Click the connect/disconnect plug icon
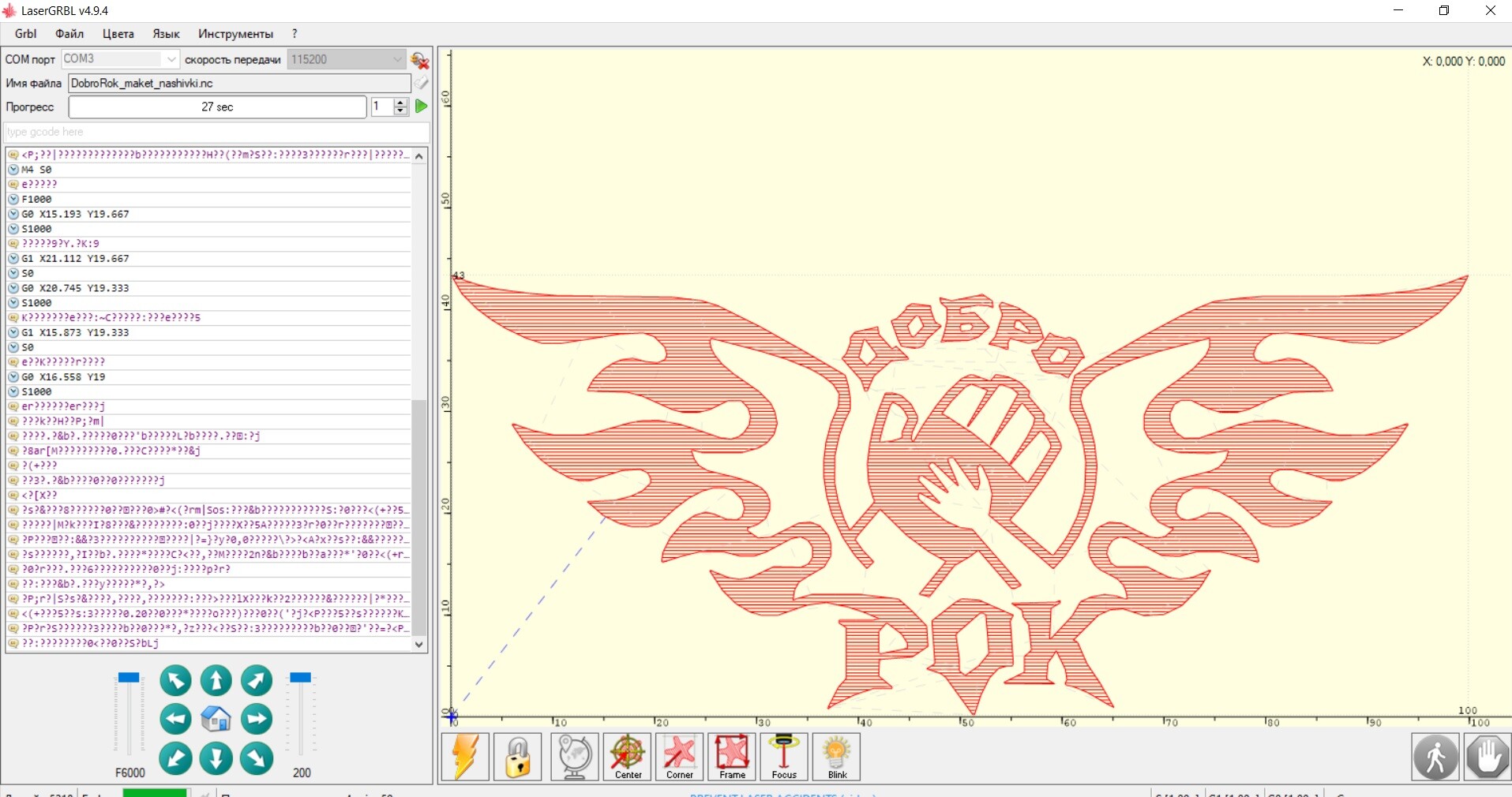 (420, 60)
